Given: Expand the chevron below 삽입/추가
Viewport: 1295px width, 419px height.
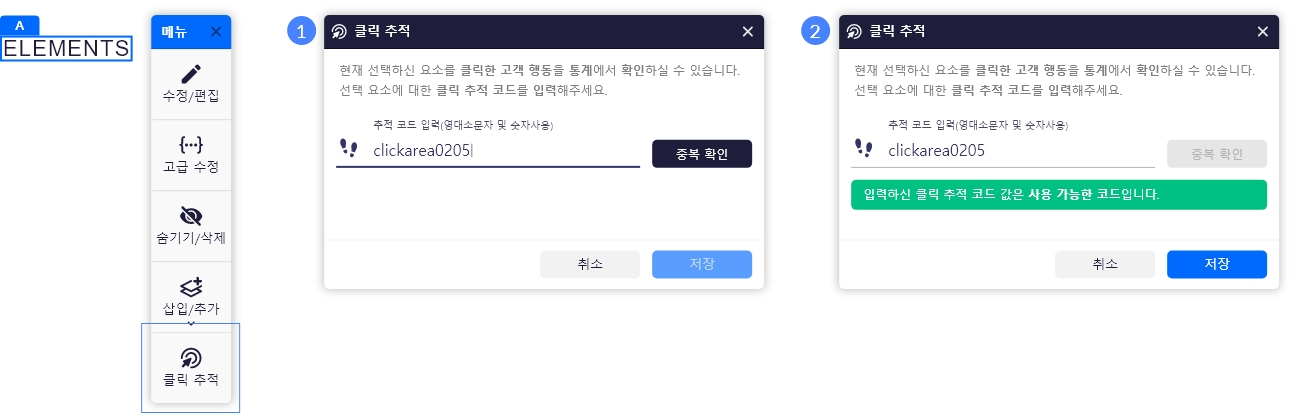Looking at the screenshot, I should point(191,323).
